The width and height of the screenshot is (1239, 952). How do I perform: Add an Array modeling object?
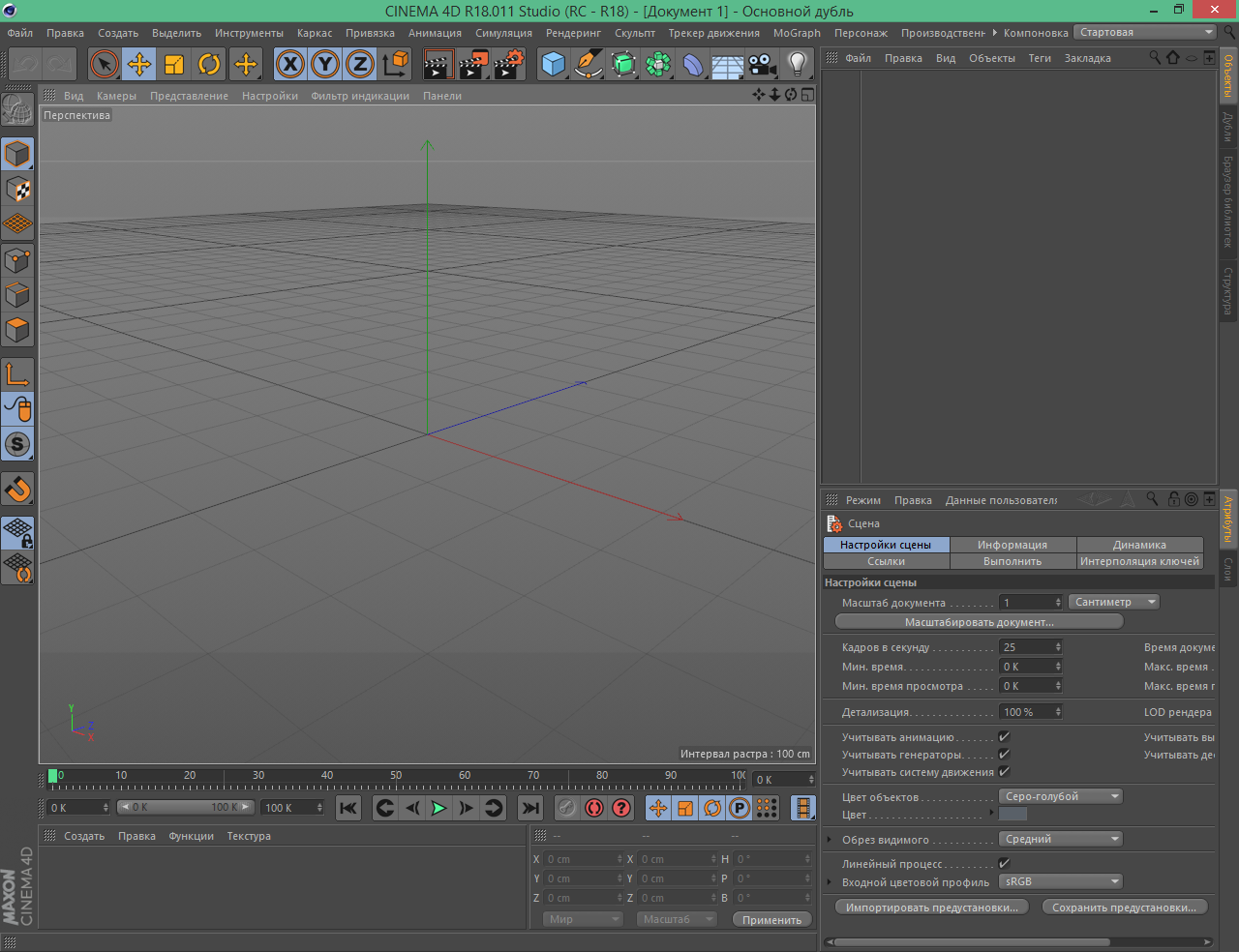(x=658, y=65)
